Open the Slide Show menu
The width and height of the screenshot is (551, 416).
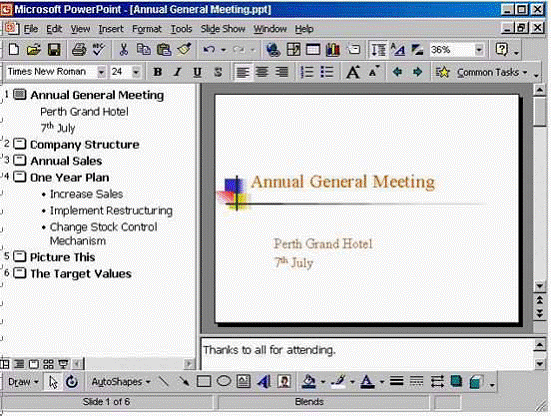[x=223, y=29]
